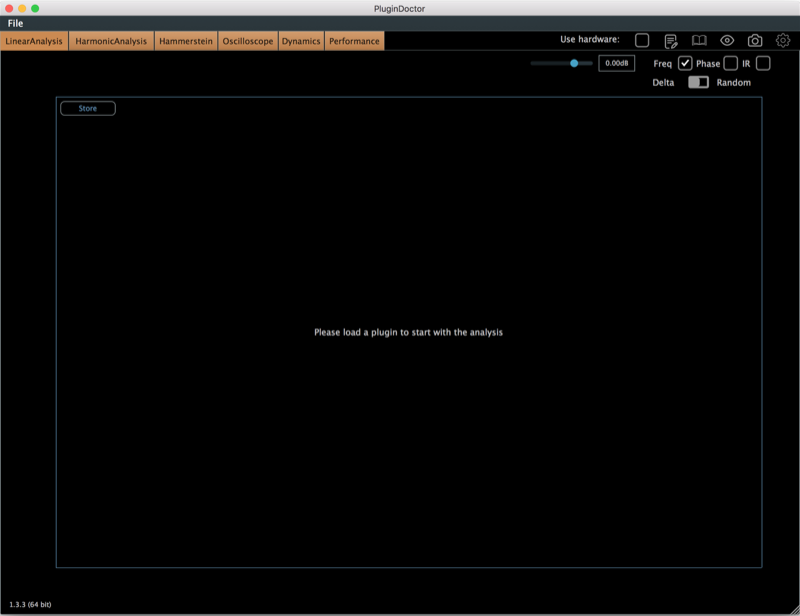The image size is (800, 616).
Task: Enable the IR checkbox
Action: coord(763,63)
